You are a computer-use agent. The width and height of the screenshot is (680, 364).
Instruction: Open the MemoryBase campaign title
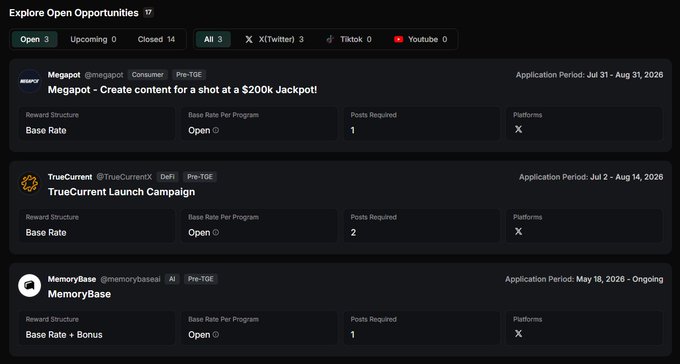pyautogui.click(x=79, y=294)
